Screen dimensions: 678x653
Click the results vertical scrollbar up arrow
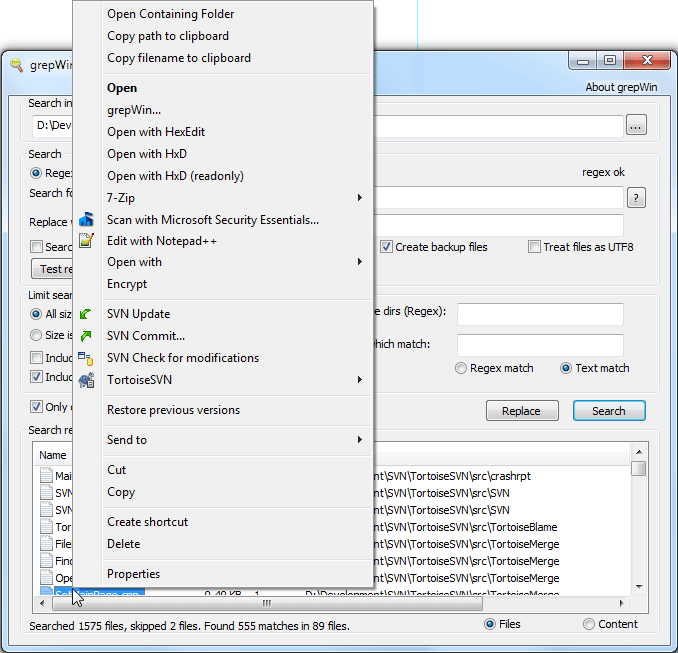[639, 452]
